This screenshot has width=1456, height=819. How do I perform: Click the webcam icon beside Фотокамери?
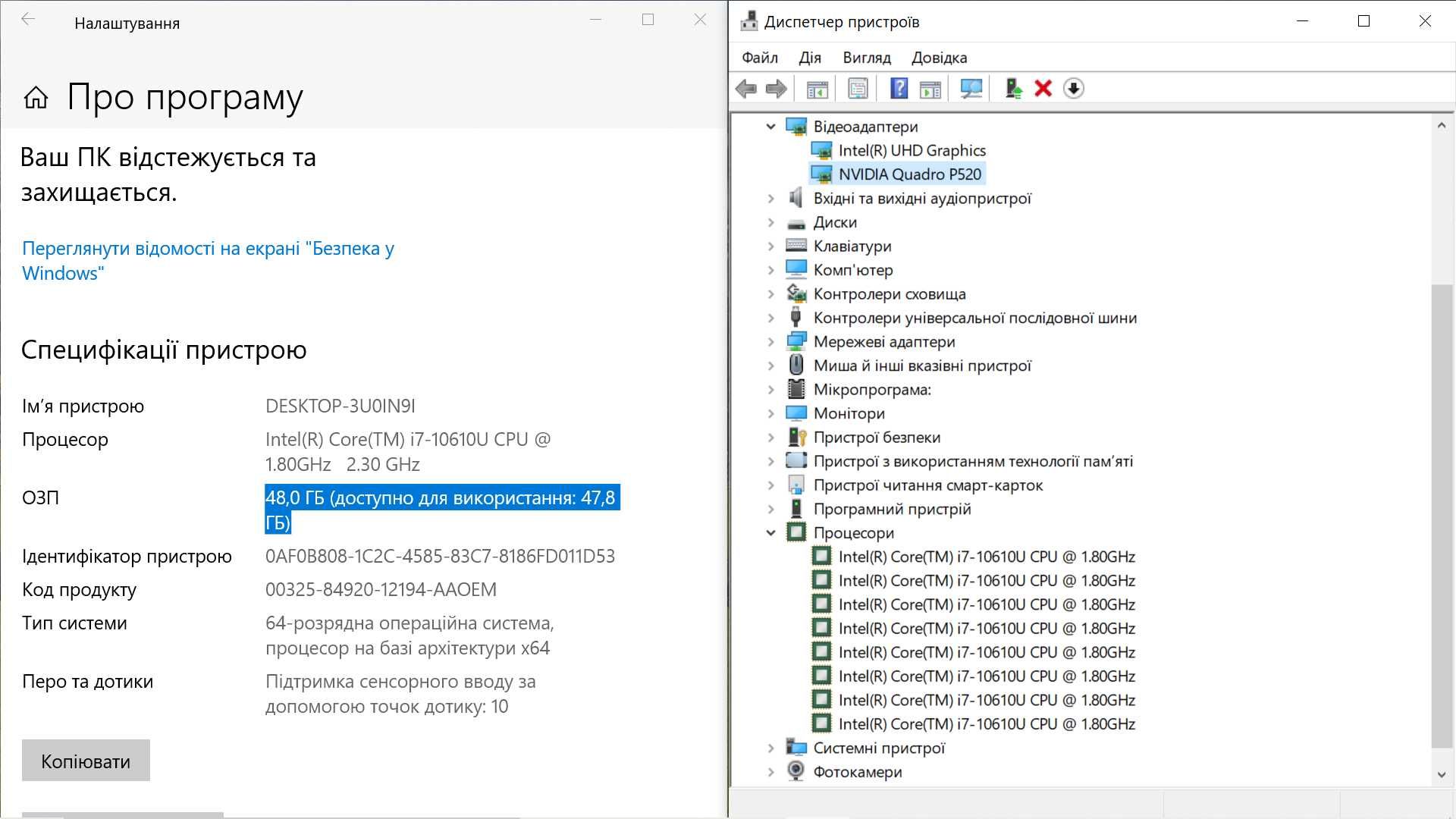click(x=795, y=771)
